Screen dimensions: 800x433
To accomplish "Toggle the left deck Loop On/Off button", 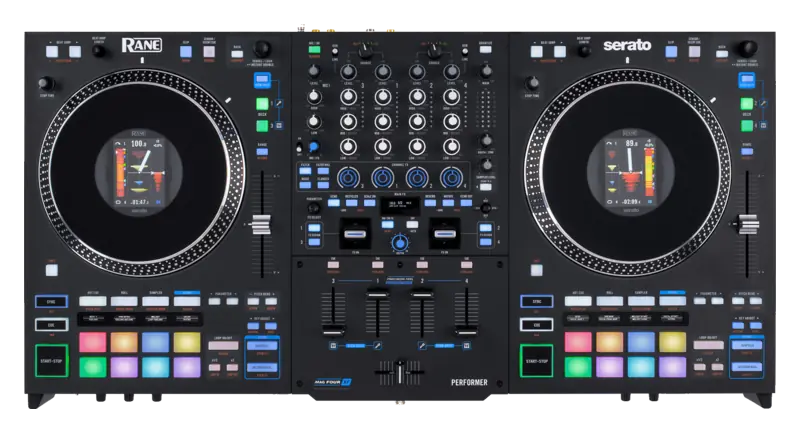I will (223, 346).
